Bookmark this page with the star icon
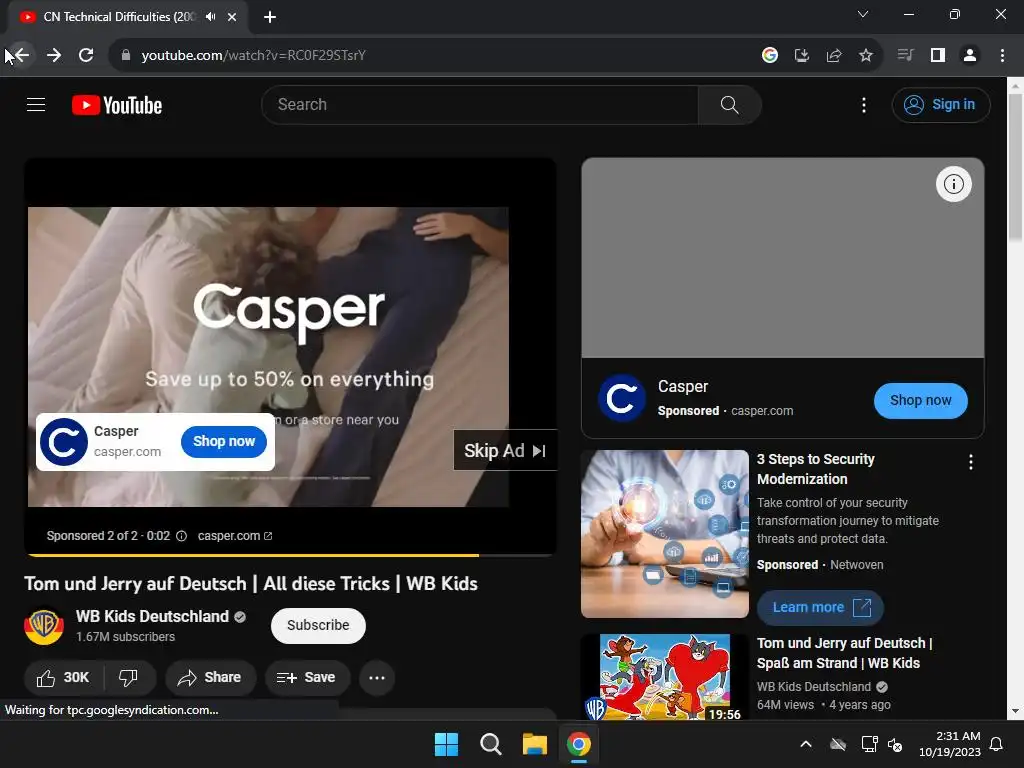This screenshot has height=768, width=1024. pos(866,56)
